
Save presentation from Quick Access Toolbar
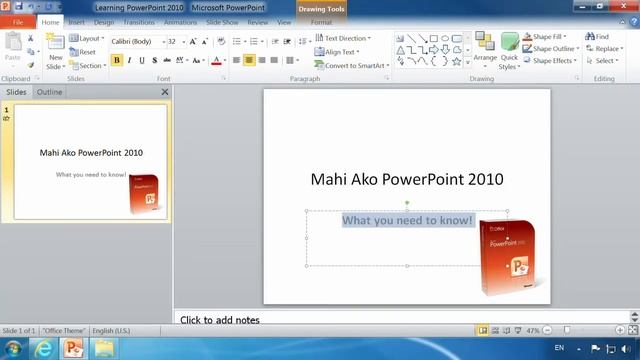[x=19, y=7]
